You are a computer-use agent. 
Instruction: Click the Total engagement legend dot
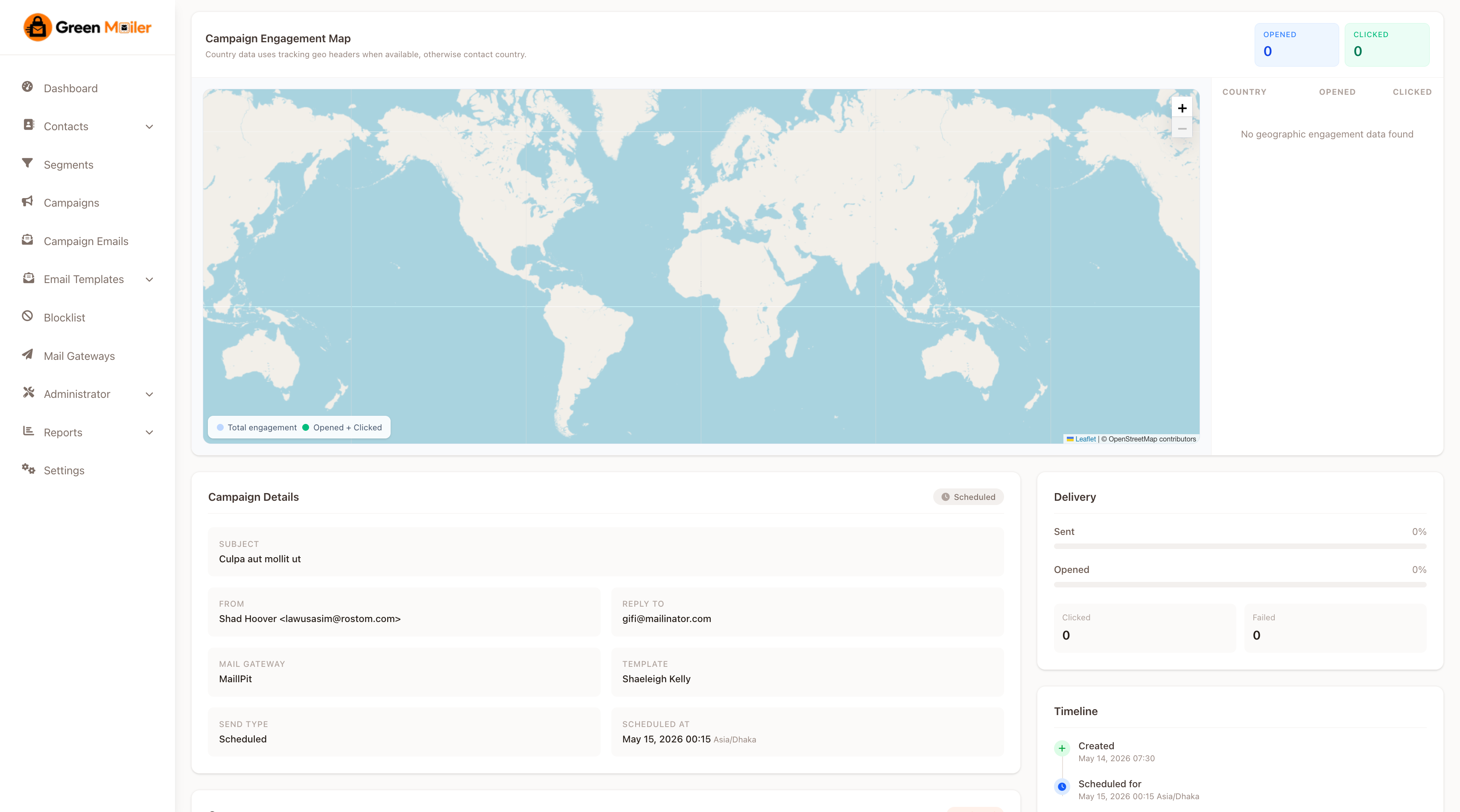[220, 427]
